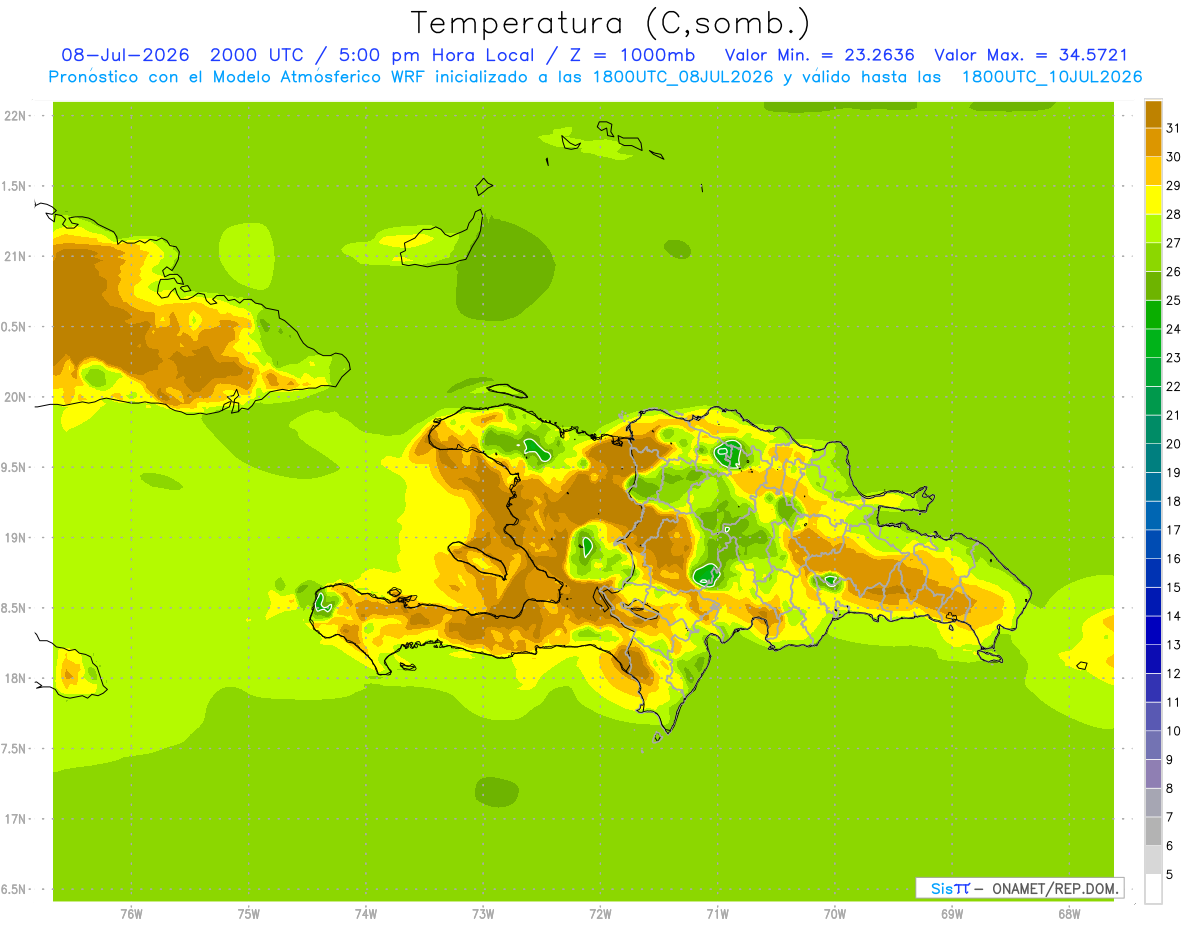Click the '75W' longitude label
Screen dimensions: 1200x927
(249, 914)
